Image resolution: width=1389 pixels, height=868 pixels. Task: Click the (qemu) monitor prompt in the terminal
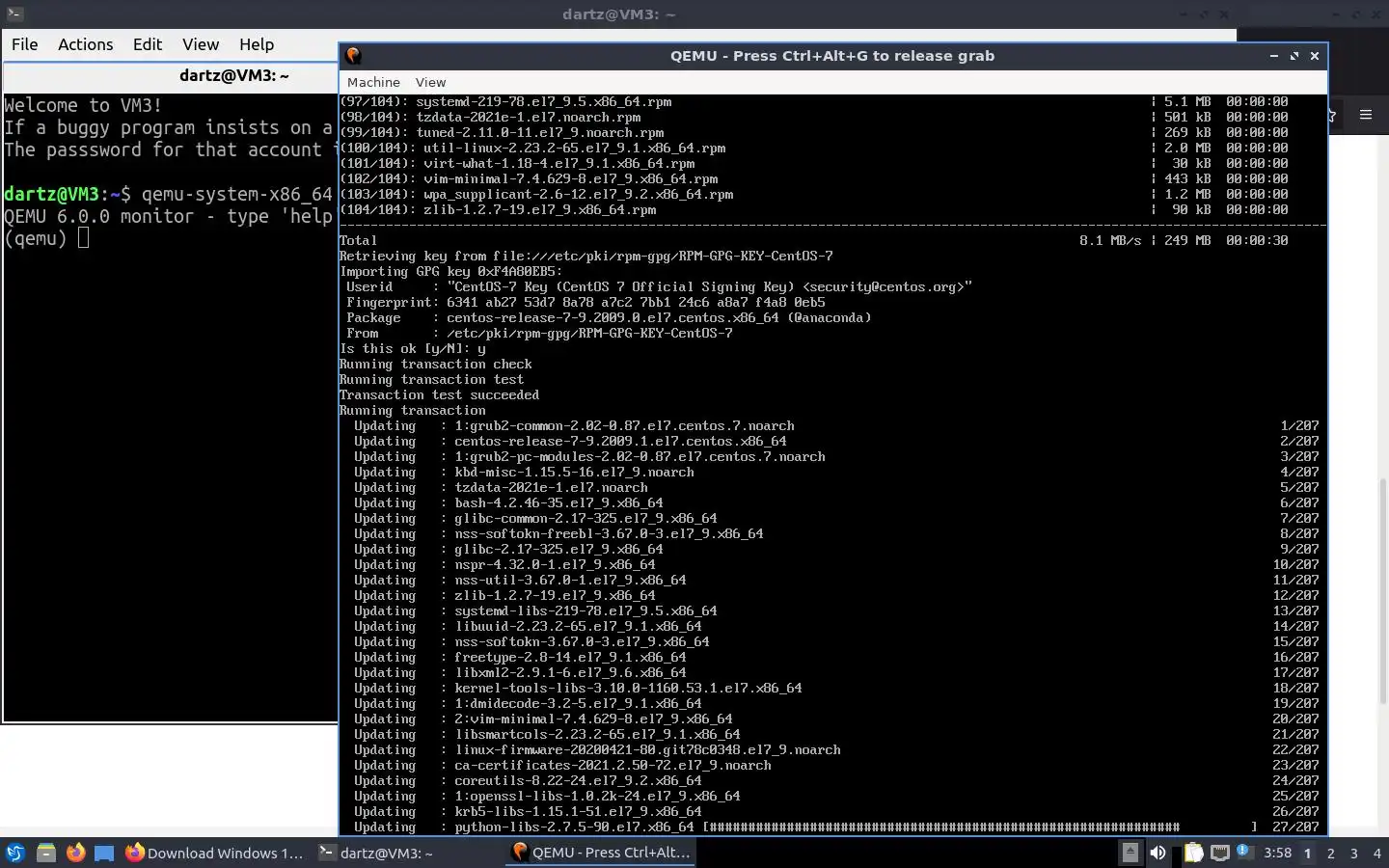pos(36,238)
